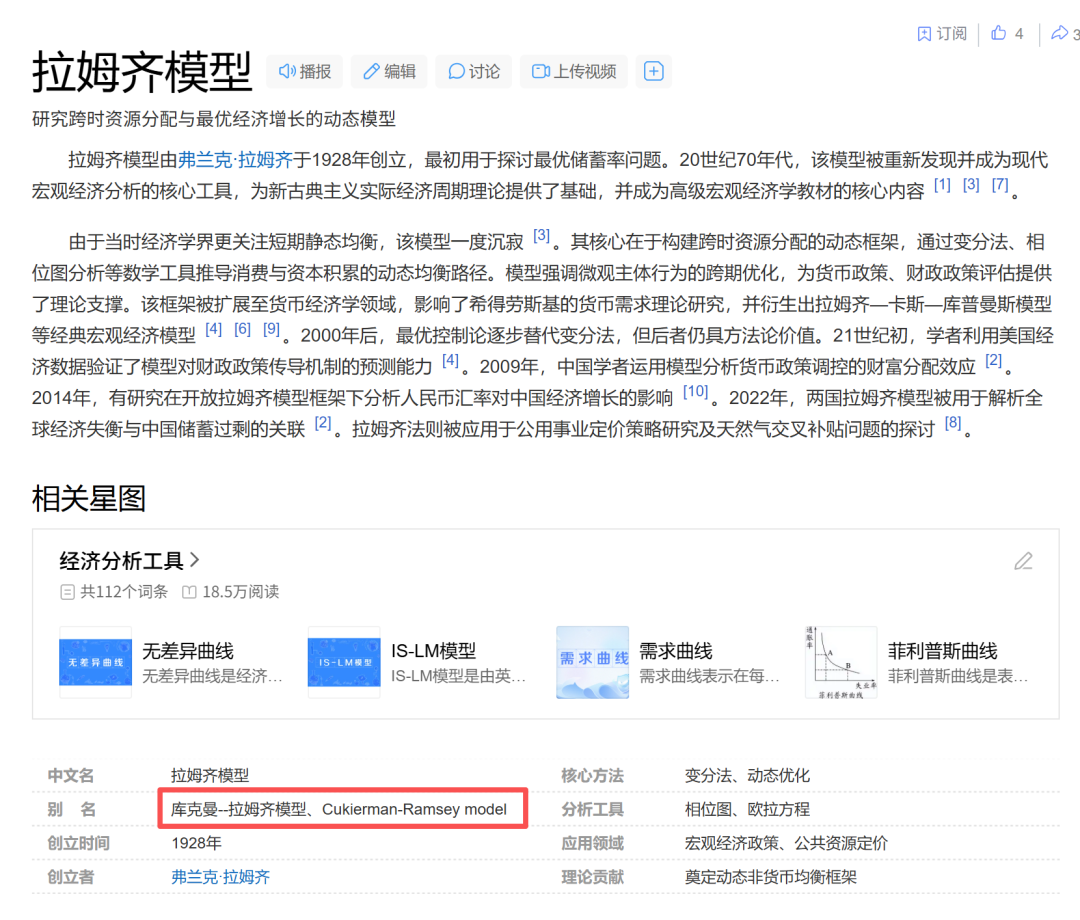
Task: Click the 相关星图 section heading
Action: tap(89, 499)
